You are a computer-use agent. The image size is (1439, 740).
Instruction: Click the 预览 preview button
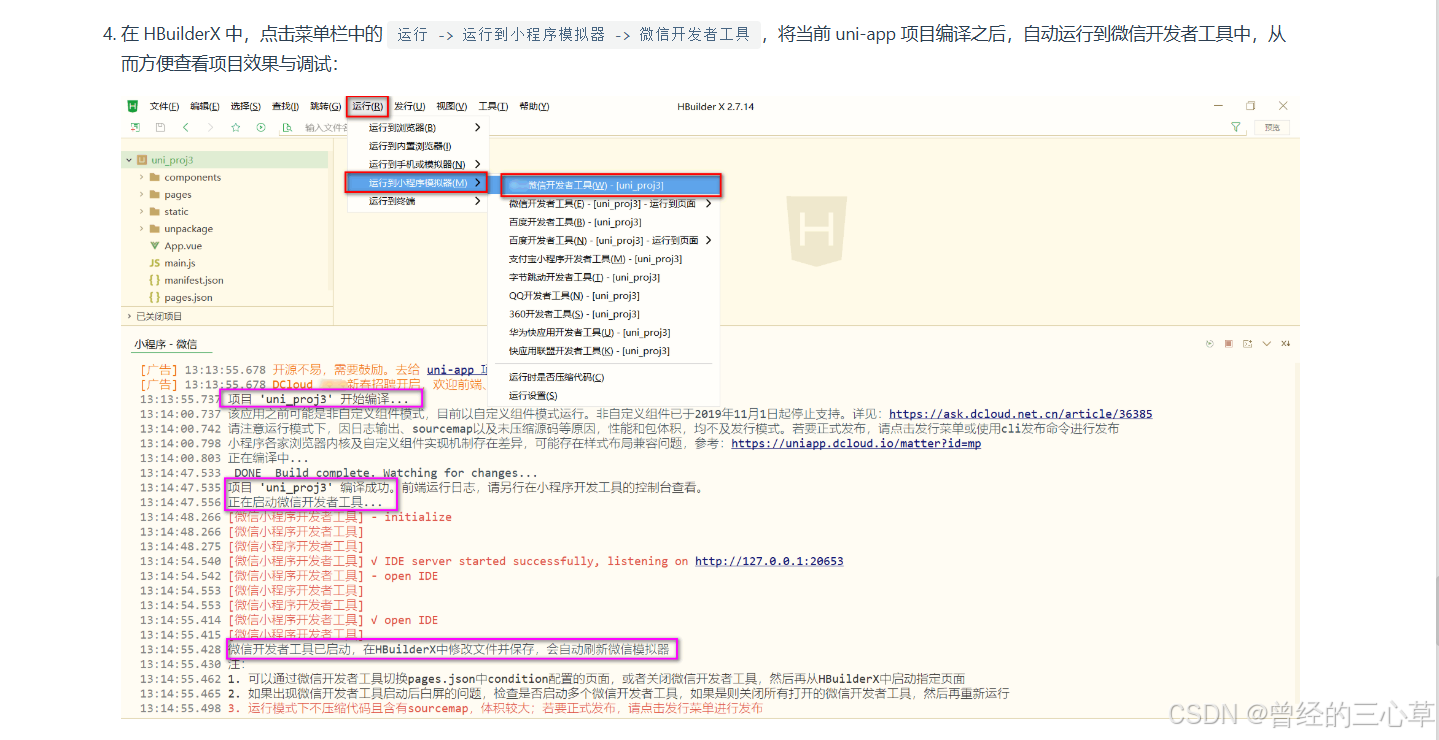coord(1272,127)
